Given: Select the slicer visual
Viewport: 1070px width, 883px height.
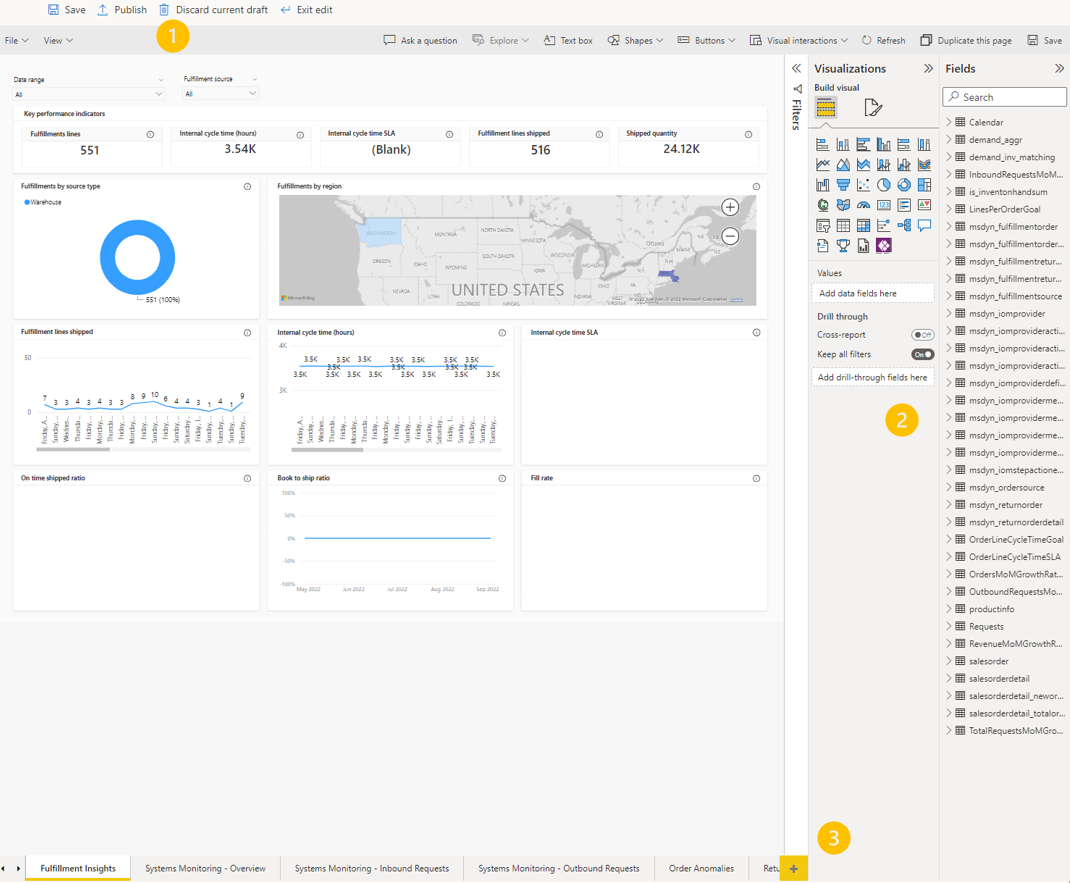Looking at the screenshot, I should coord(822,225).
